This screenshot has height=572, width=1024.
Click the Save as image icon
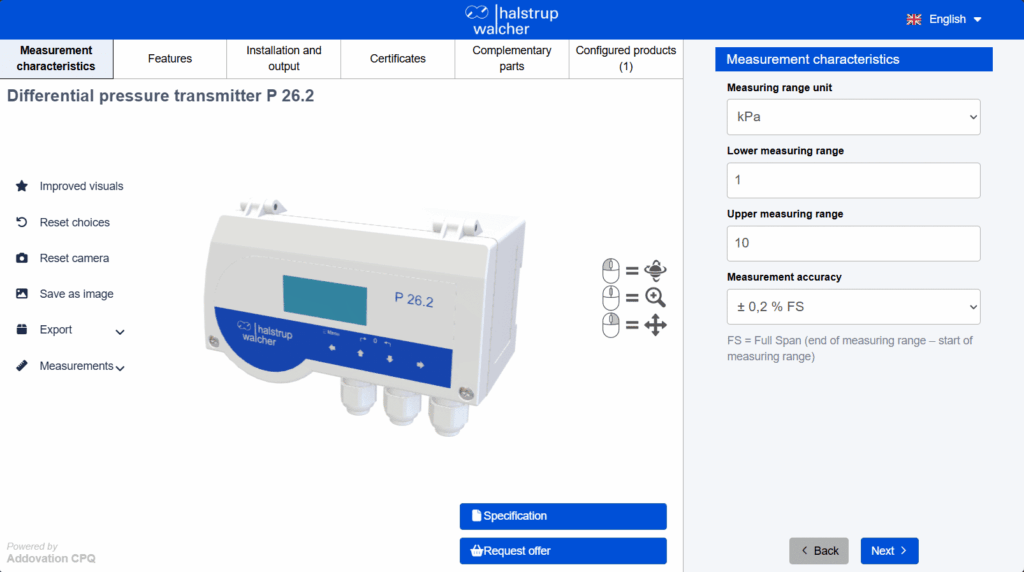22,294
